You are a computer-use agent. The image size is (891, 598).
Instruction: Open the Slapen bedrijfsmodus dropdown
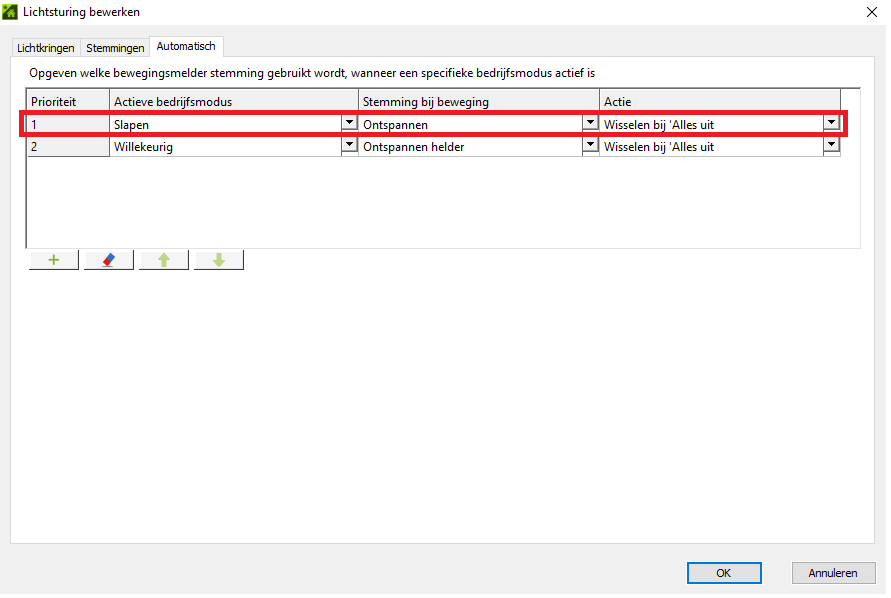tap(349, 124)
